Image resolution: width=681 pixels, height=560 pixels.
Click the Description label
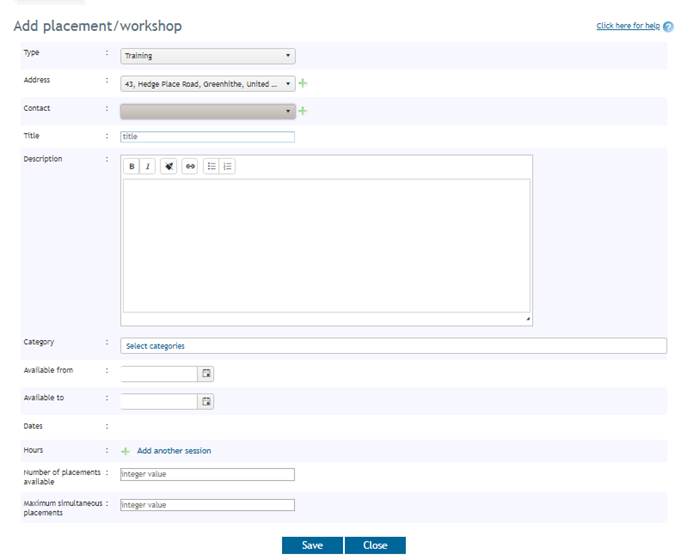[x=43, y=159]
